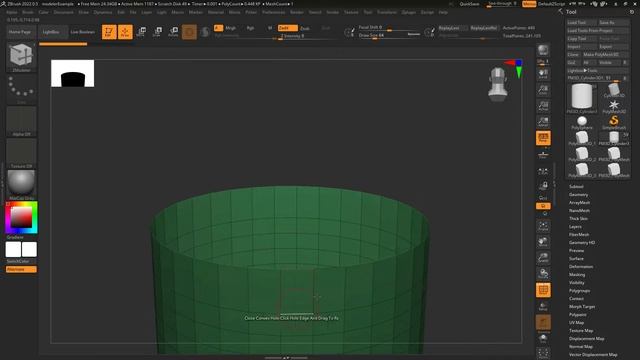Screen dimensions: 640x360
Task: Click the Frame mesh icon
Action: [543, 227]
